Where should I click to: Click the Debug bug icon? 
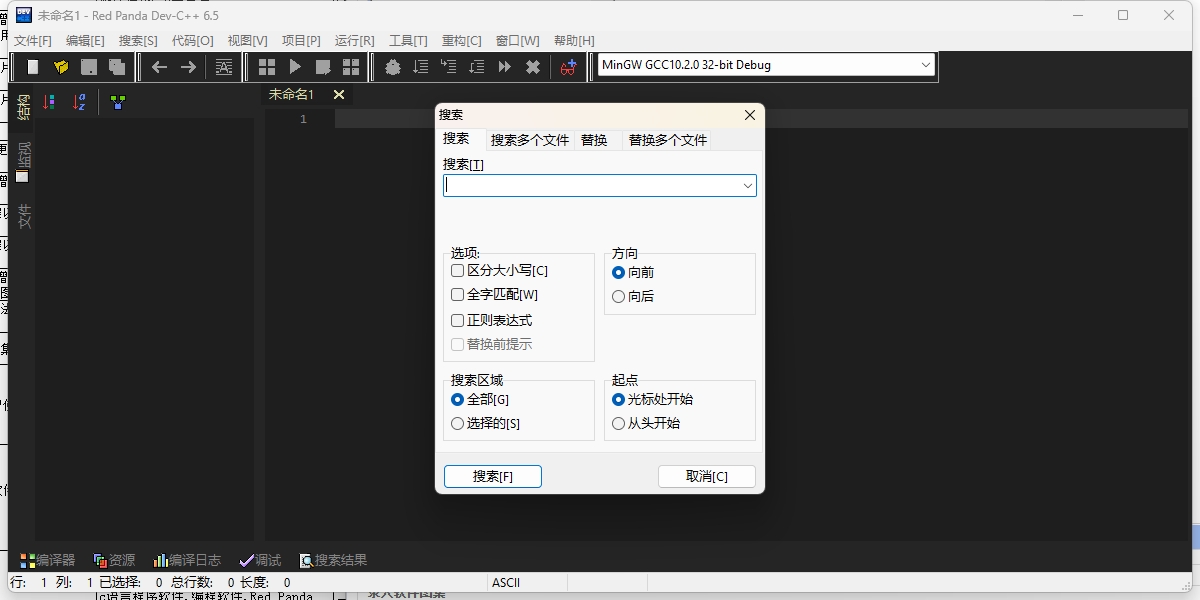click(x=393, y=67)
